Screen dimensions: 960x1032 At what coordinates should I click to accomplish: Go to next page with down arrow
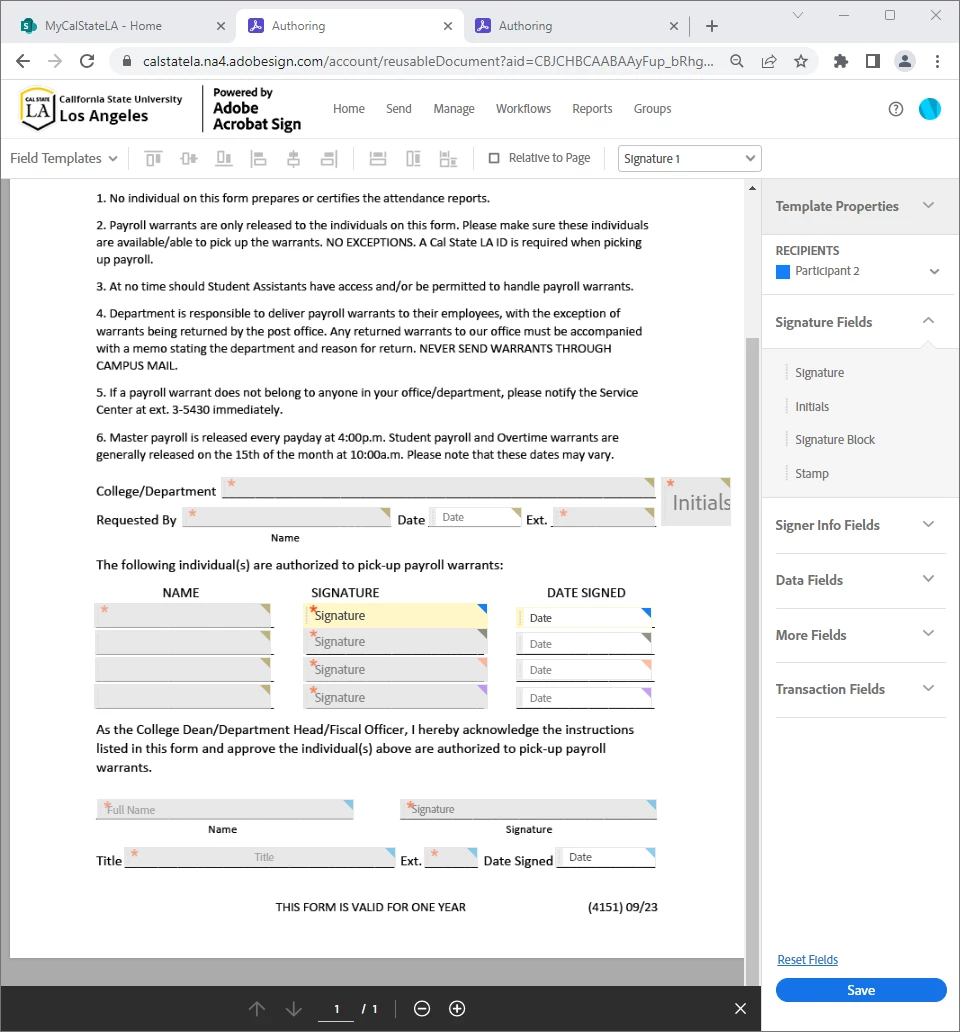tap(294, 1008)
